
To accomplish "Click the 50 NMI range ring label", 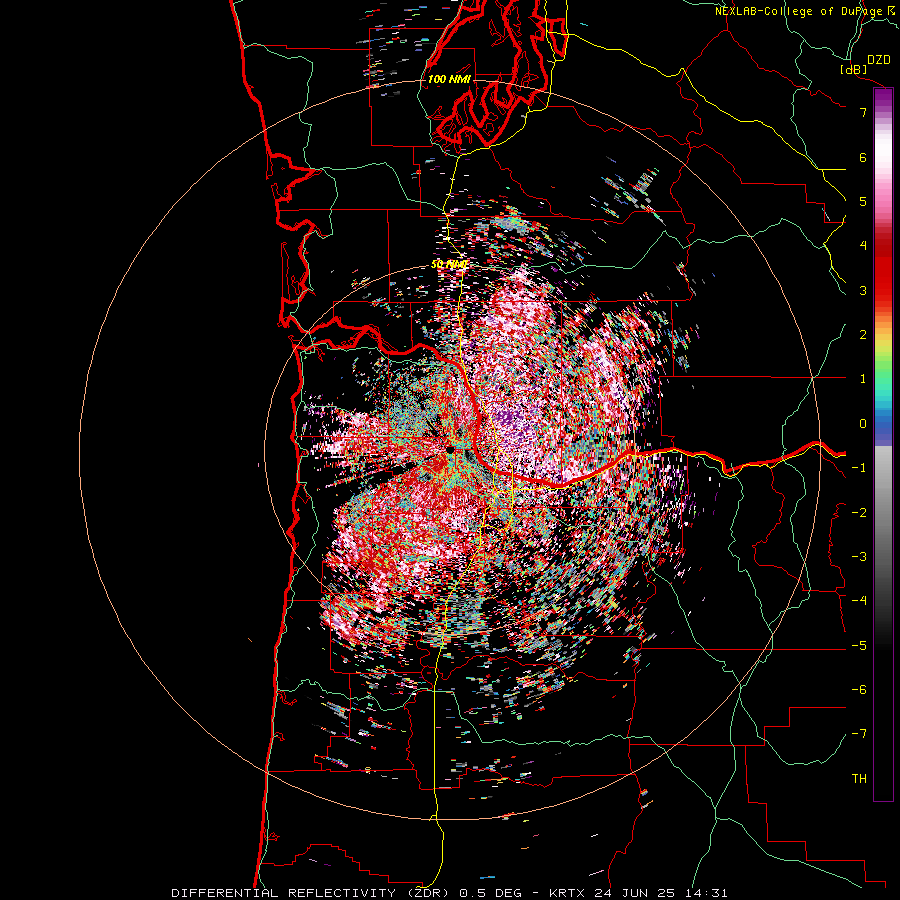I will point(449,265).
